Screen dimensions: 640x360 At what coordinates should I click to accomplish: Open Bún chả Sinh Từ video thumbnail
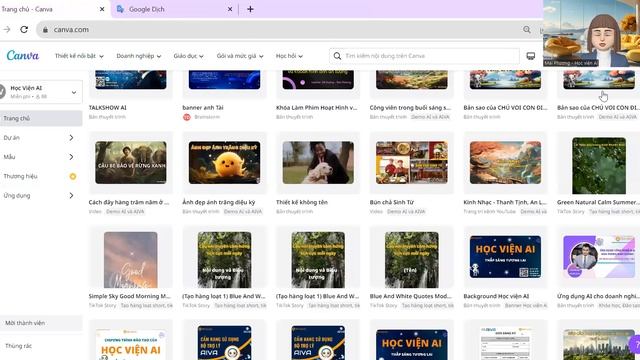[x=412, y=162]
